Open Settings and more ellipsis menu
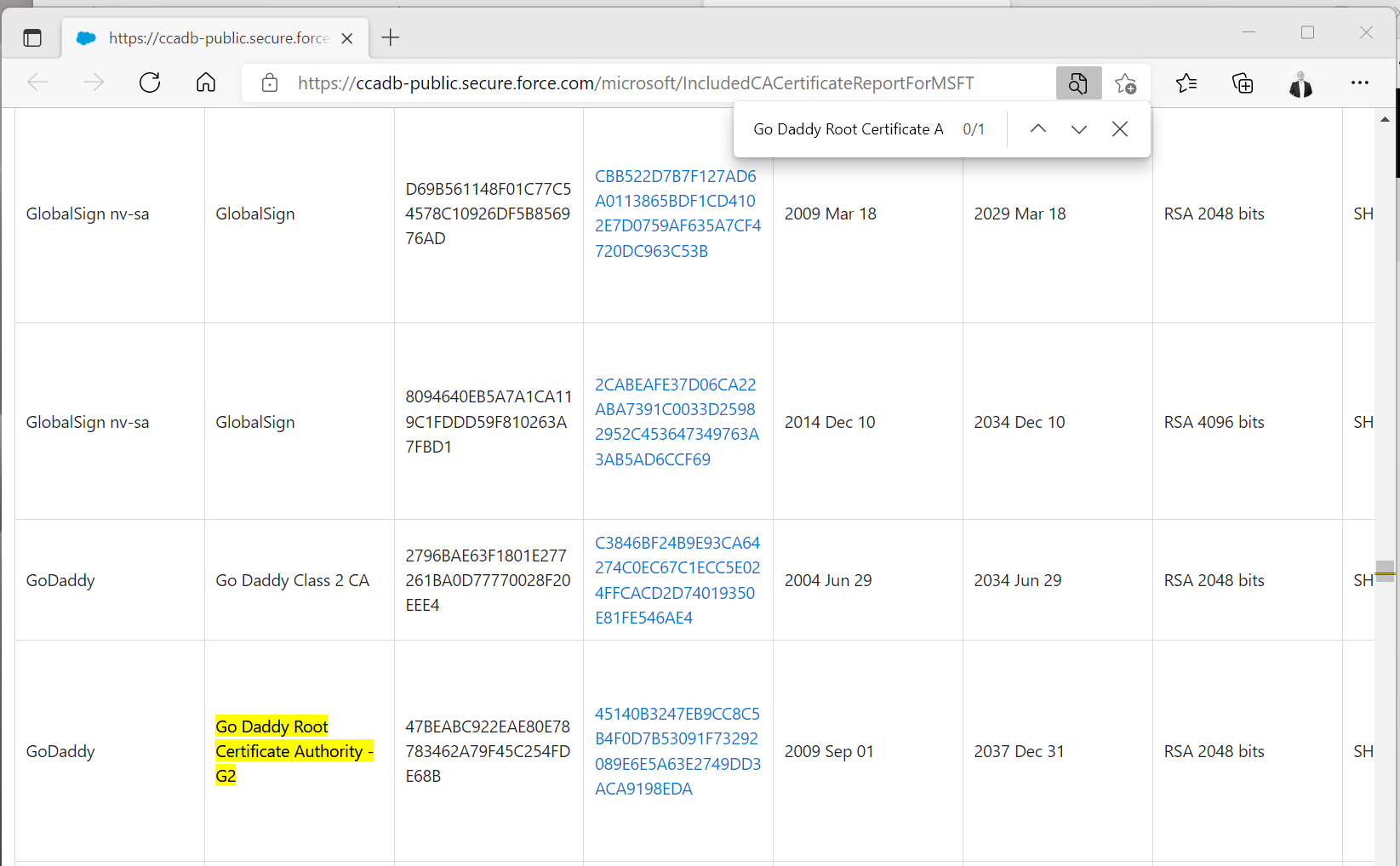This screenshot has width=1400, height=866. click(x=1359, y=83)
